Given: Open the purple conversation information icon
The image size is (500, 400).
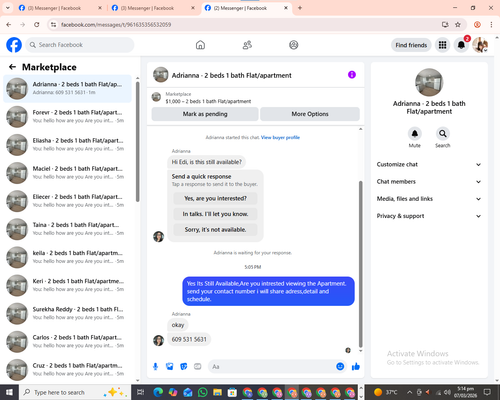Looking at the screenshot, I should tap(352, 75).
